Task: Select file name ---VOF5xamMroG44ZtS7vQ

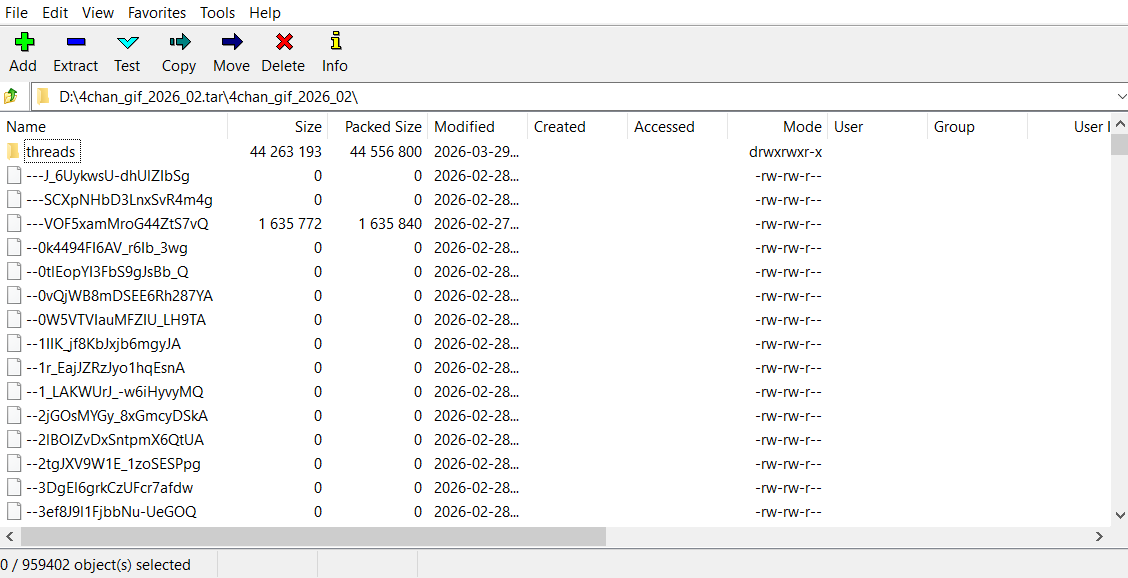Action: tap(117, 224)
